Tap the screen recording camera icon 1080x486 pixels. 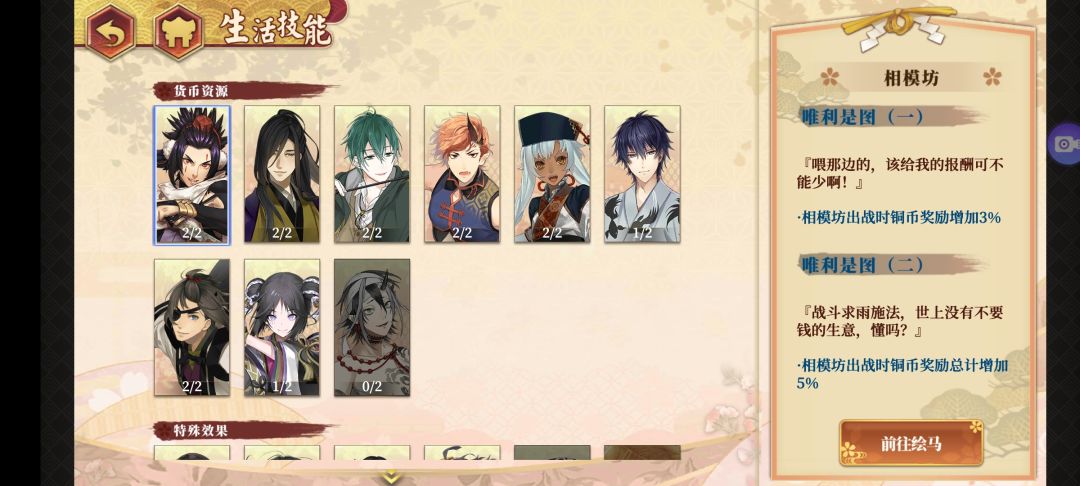point(1065,143)
